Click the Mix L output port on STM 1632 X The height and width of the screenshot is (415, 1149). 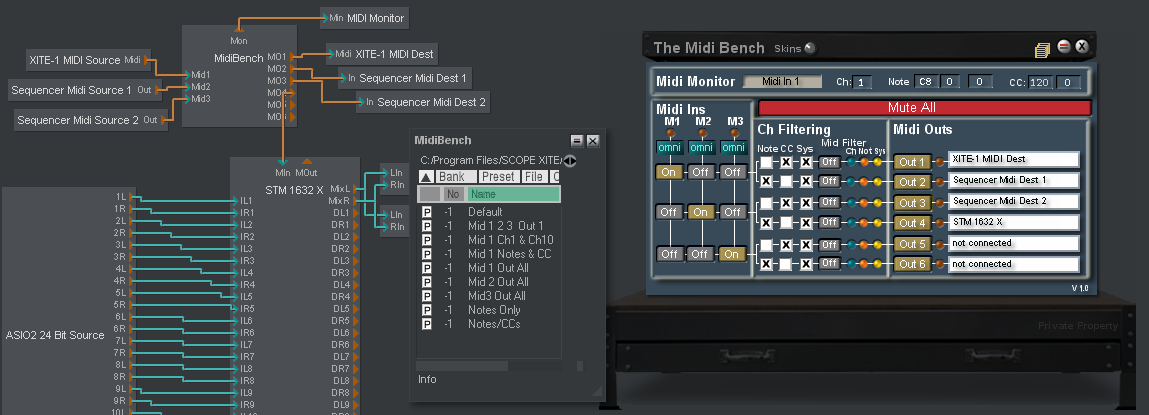click(357, 188)
